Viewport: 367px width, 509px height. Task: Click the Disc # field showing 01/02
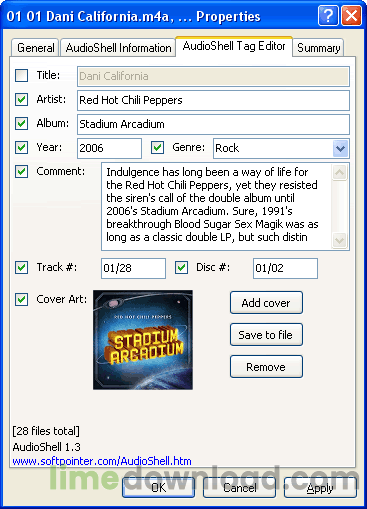tap(285, 268)
